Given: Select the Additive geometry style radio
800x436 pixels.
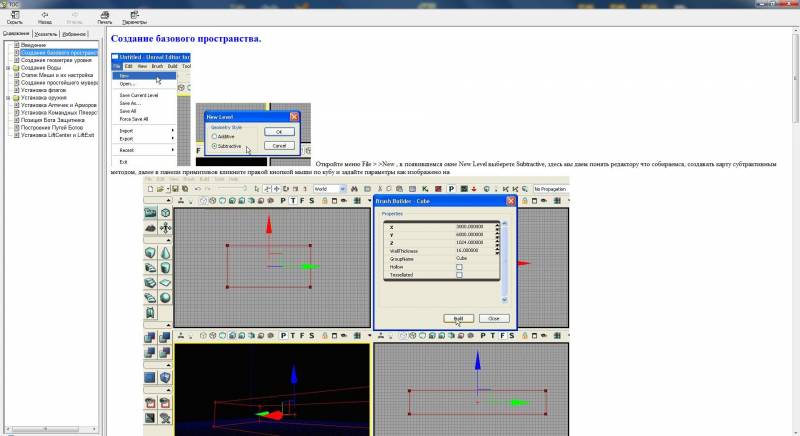Looking at the screenshot, I should coord(214,136).
